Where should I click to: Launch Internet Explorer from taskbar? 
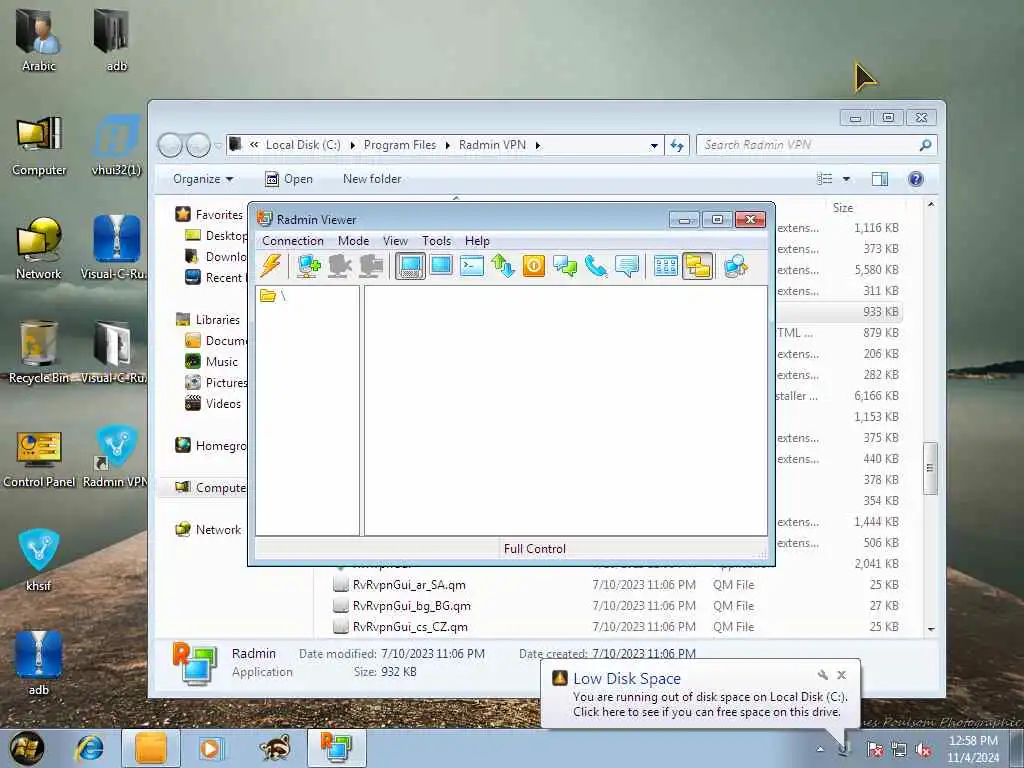[x=89, y=748]
